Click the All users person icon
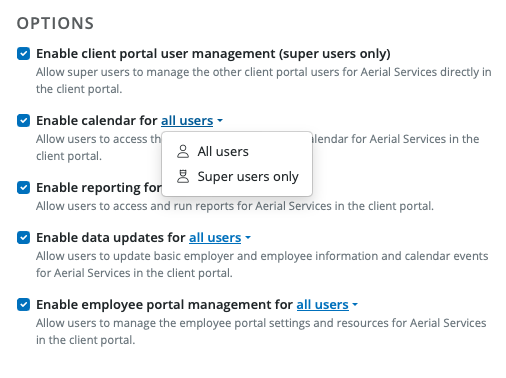Screen dimensions: 506x378 [x=183, y=151]
